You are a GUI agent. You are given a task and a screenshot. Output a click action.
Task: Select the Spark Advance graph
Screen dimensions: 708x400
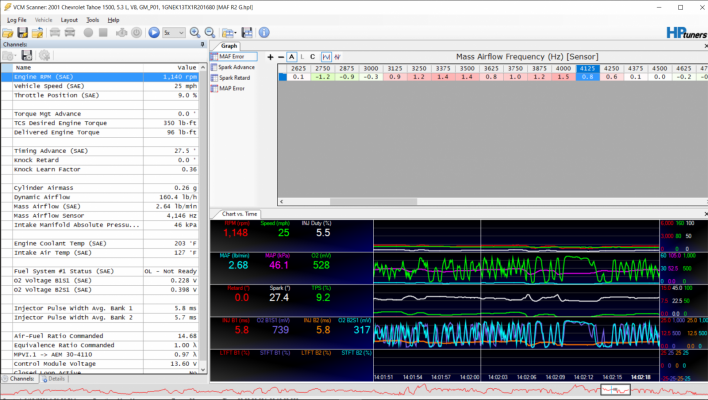[x=233, y=67]
